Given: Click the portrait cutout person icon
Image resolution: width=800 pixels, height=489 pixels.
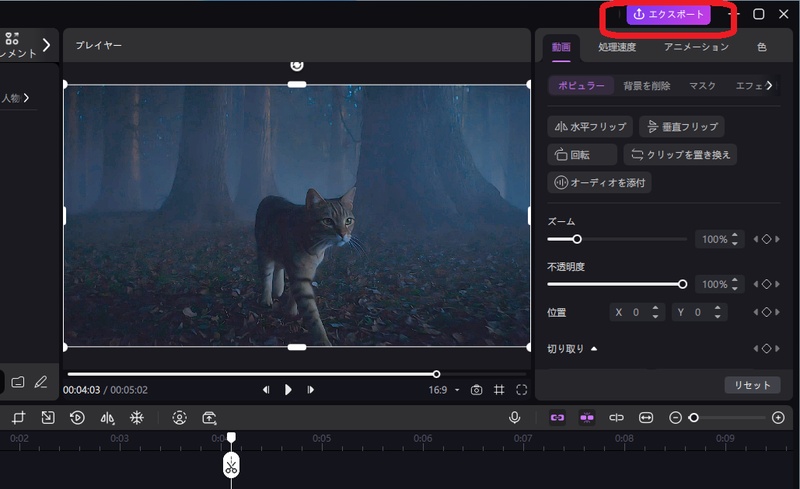Looking at the screenshot, I should (x=179, y=418).
